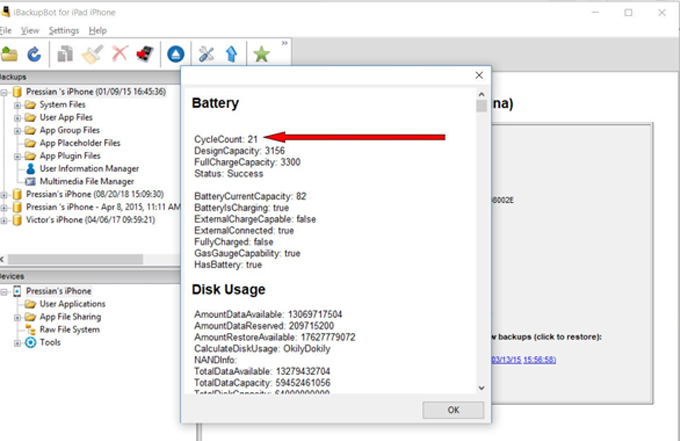Click the blue eject circle icon

[x=175, y=54]
